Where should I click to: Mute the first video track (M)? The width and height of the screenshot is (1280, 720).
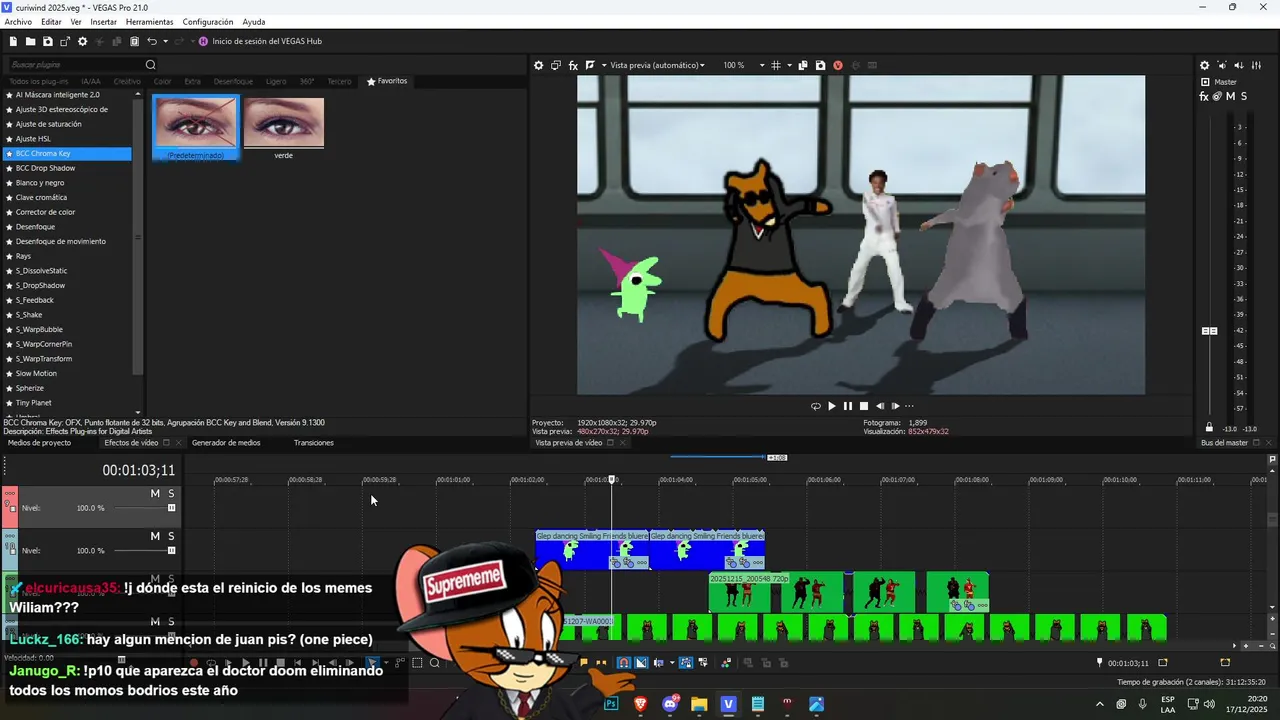(155, 494)
